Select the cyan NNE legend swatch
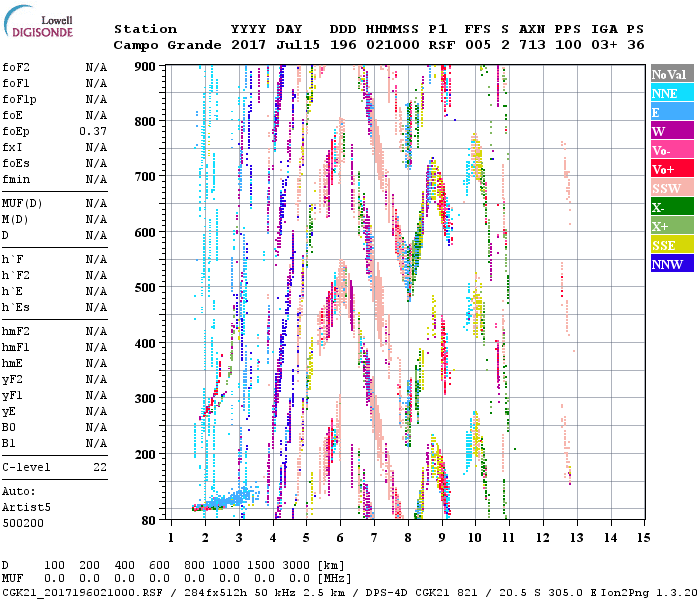The width and height of the screenshot is (700, 600). click(670, 93)
